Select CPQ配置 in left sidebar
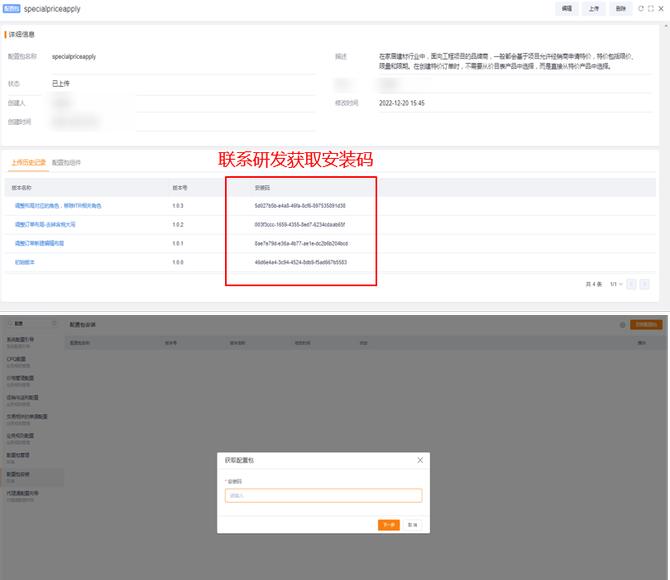The width and height of the screenshot is (670, 580). 16,357
